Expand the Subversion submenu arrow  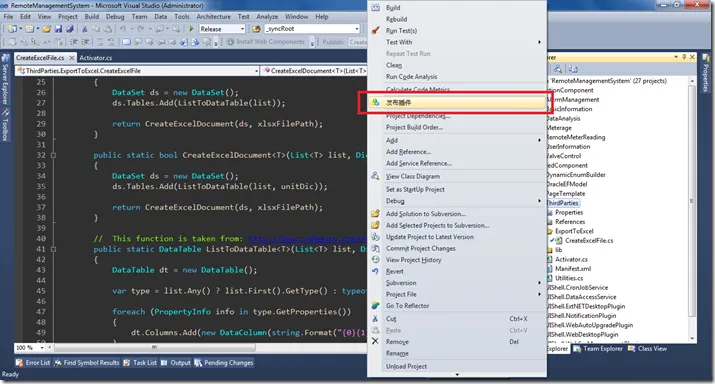539,283
